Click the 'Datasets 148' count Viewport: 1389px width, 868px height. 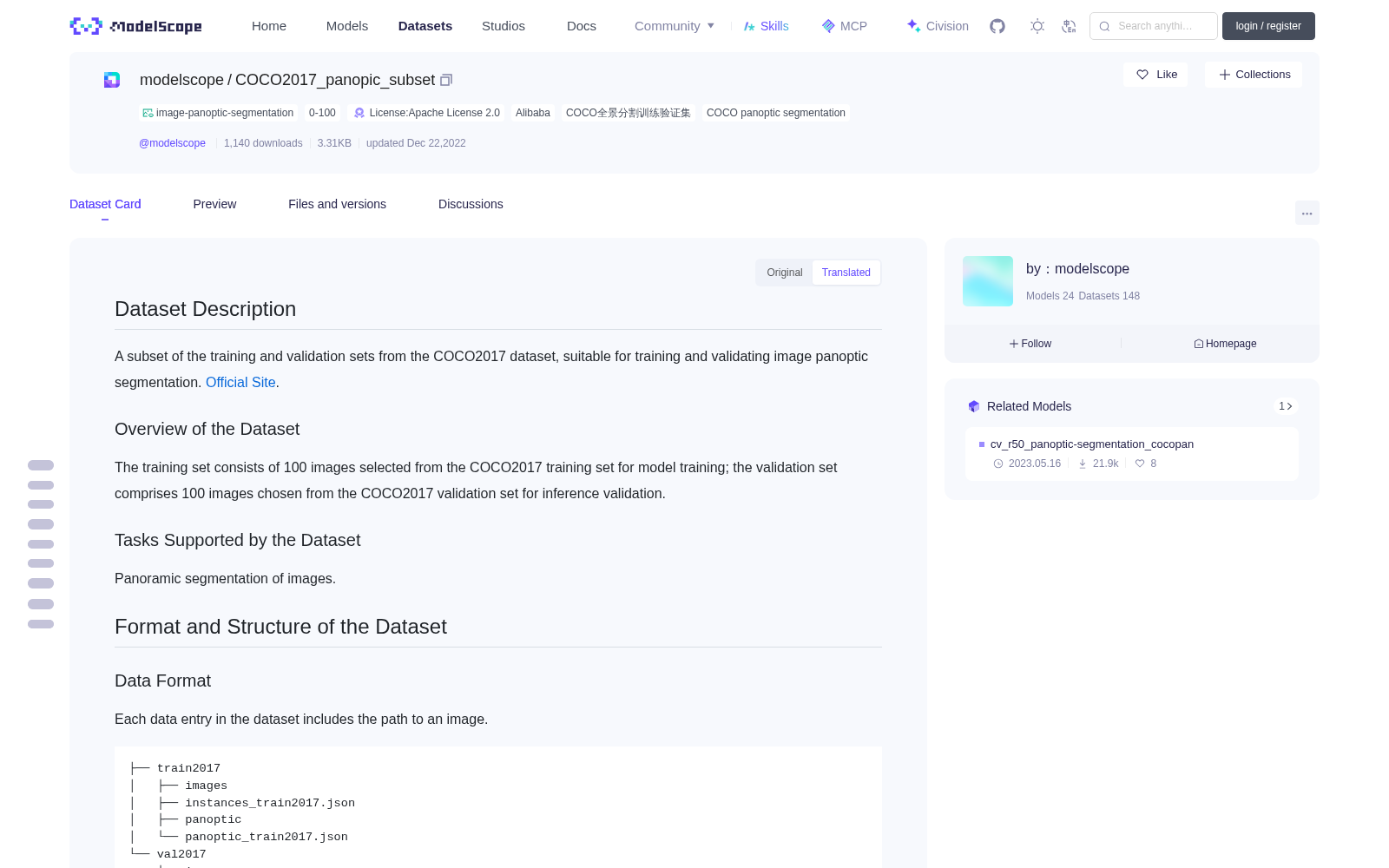tap(1109, 296)
